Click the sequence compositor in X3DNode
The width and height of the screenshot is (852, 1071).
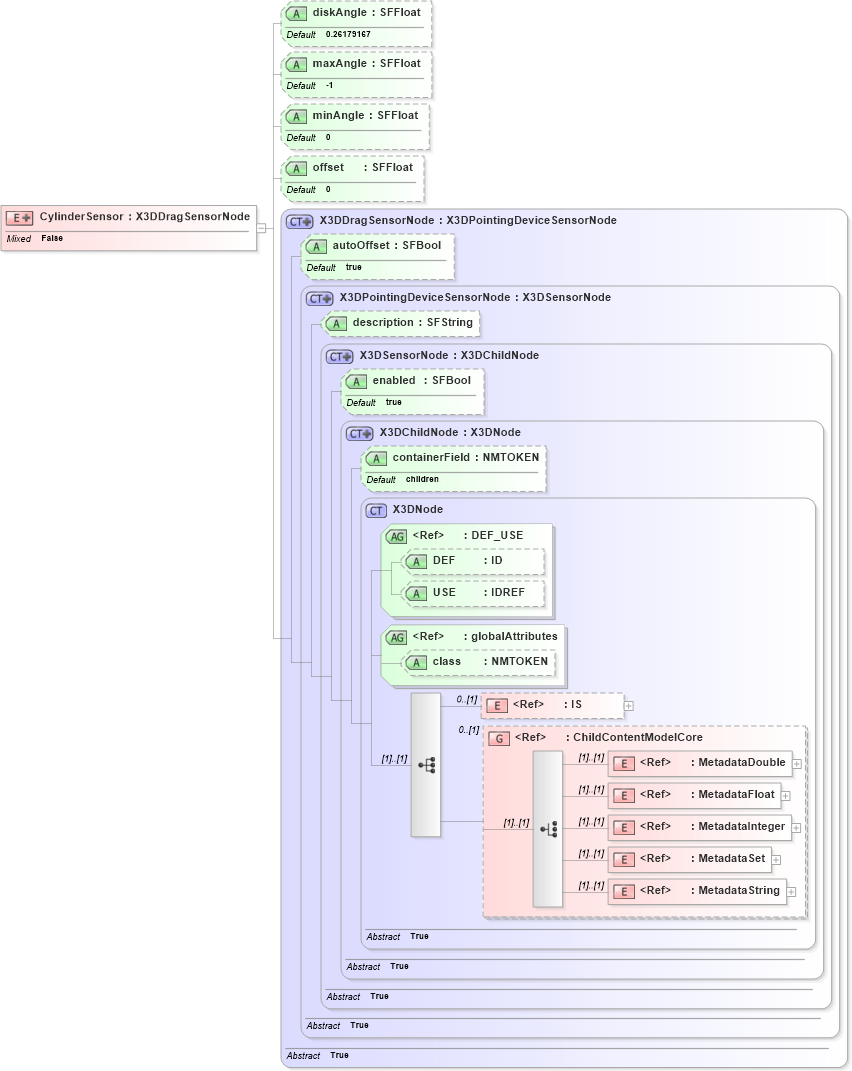tap(426, 765)
